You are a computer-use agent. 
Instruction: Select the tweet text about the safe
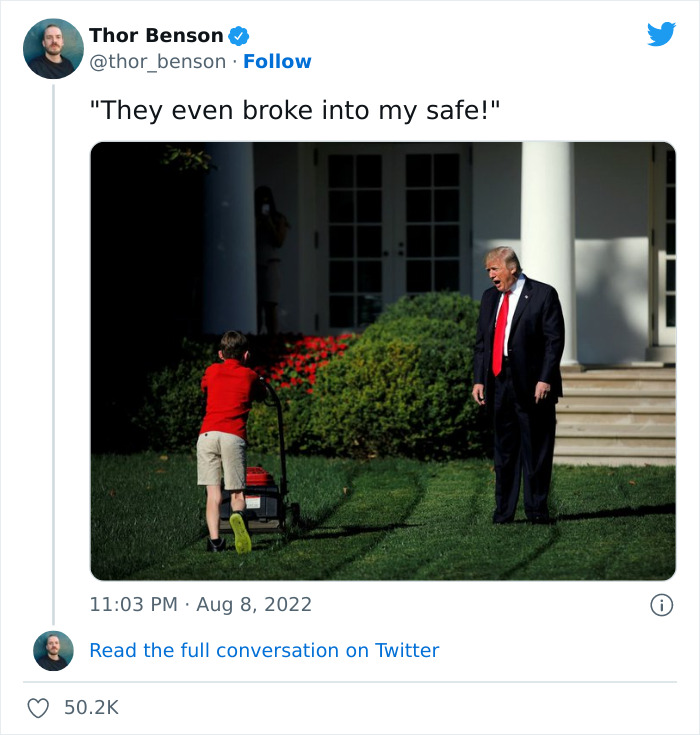pos(294,111)
